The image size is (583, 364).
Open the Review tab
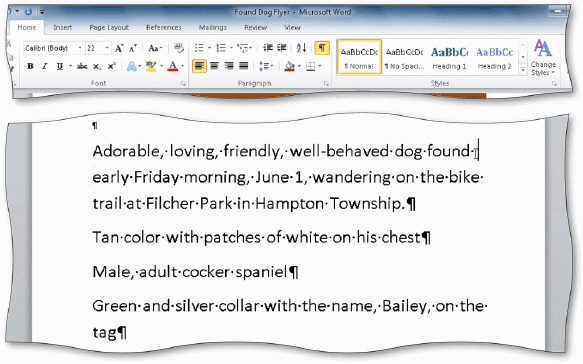255,28
